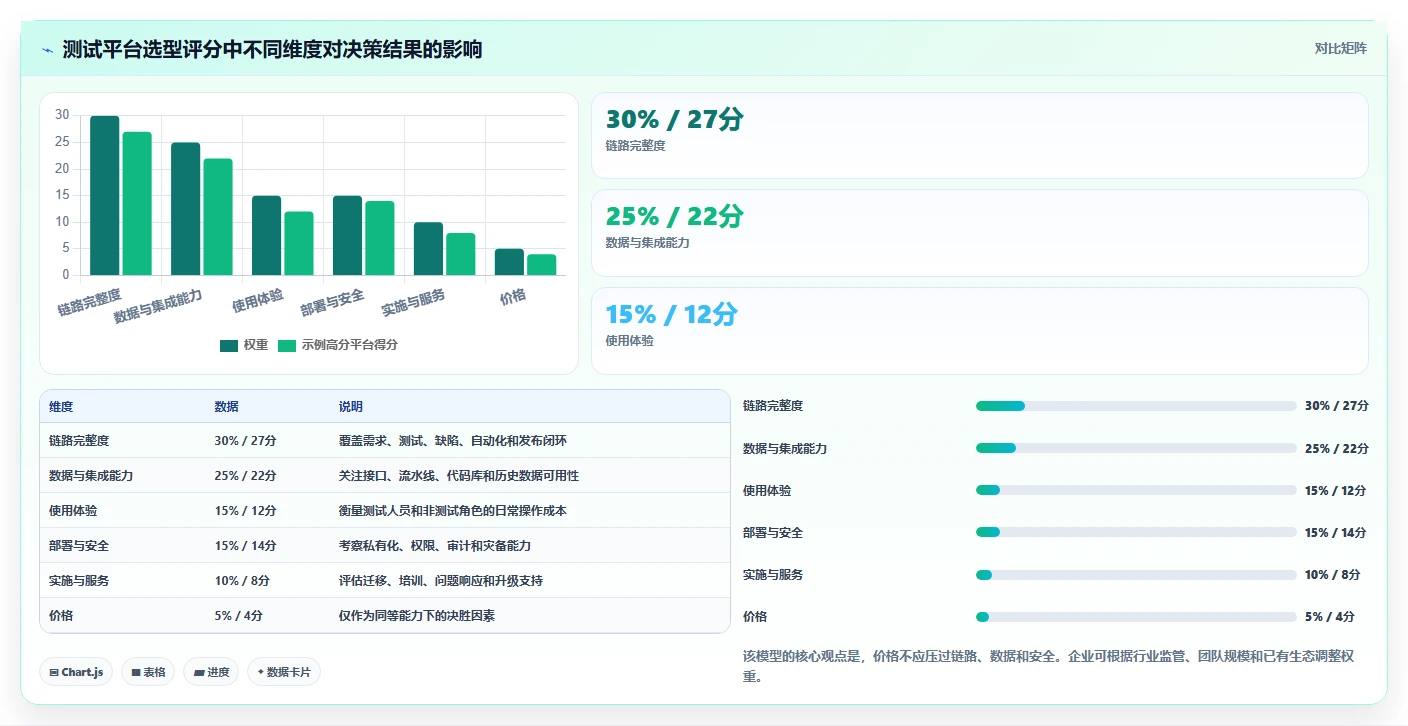
Task: Select the 进度 tag chip
Action: (x=211, y=672)
